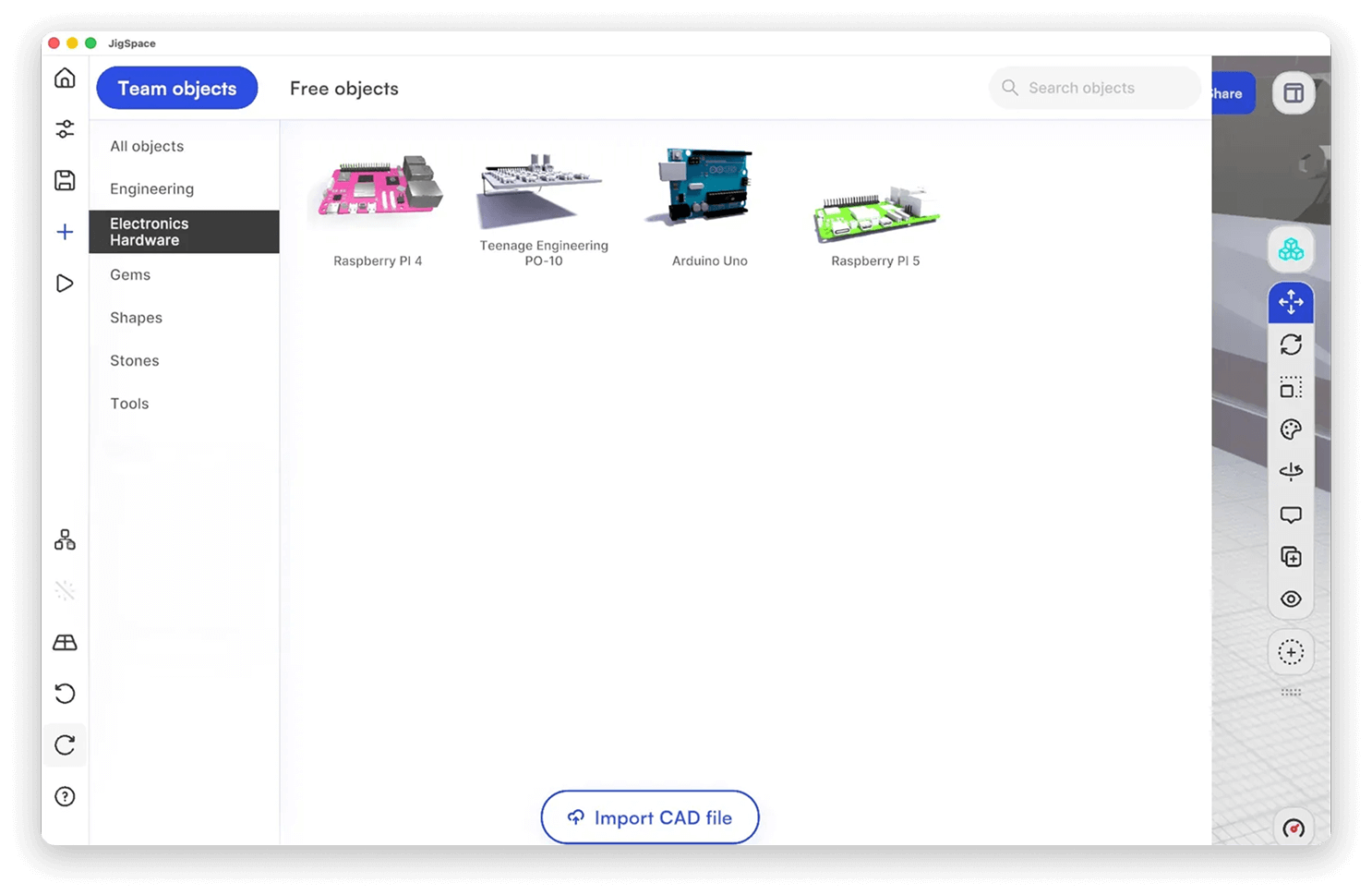The width and height of the screenshot is (1372, 895).
Task: Click the dotted circle plus icon
Action: point(1291,653)
